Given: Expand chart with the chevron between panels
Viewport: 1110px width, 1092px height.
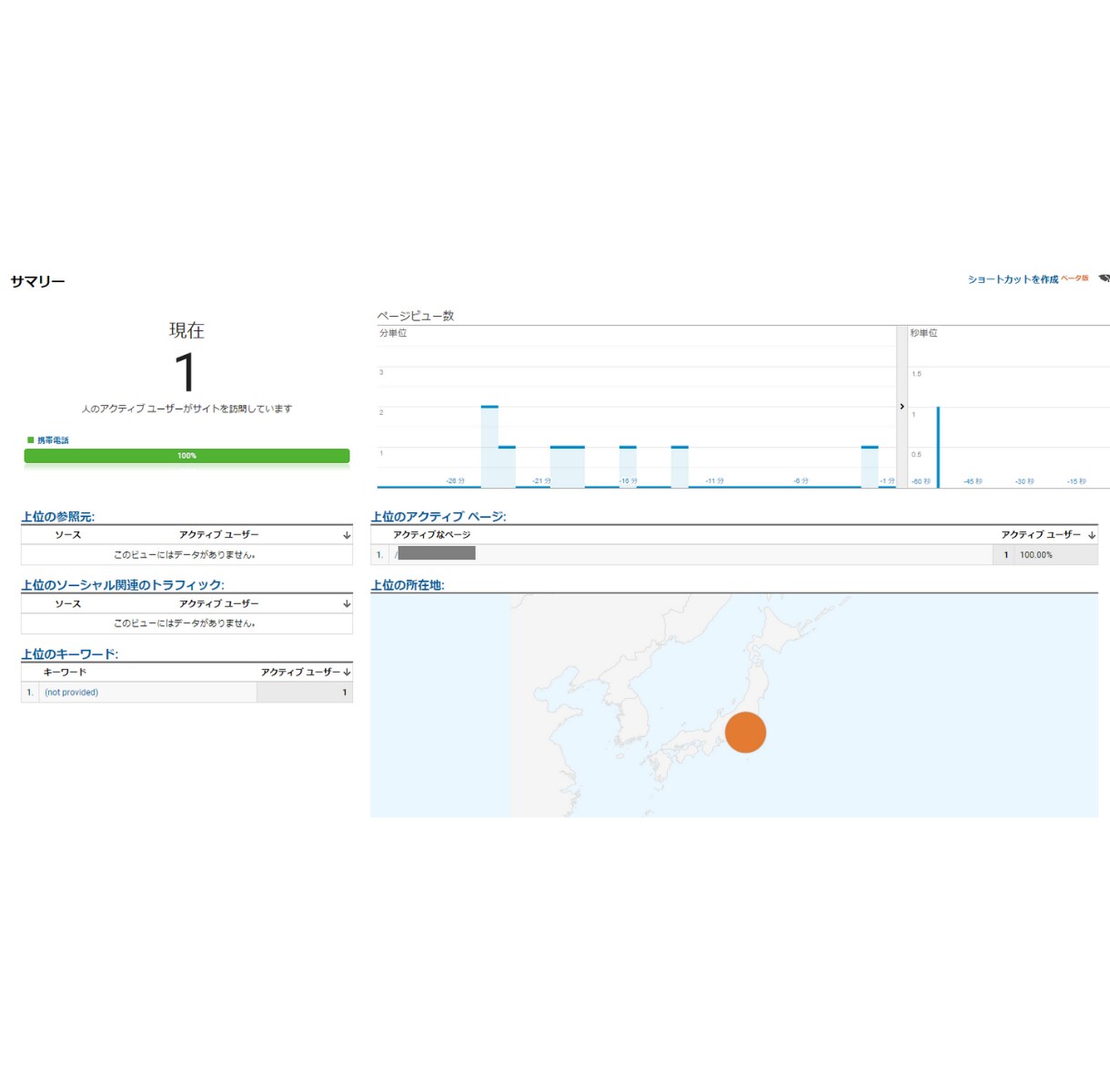Looking at the screenshot, I should (902, 407).
